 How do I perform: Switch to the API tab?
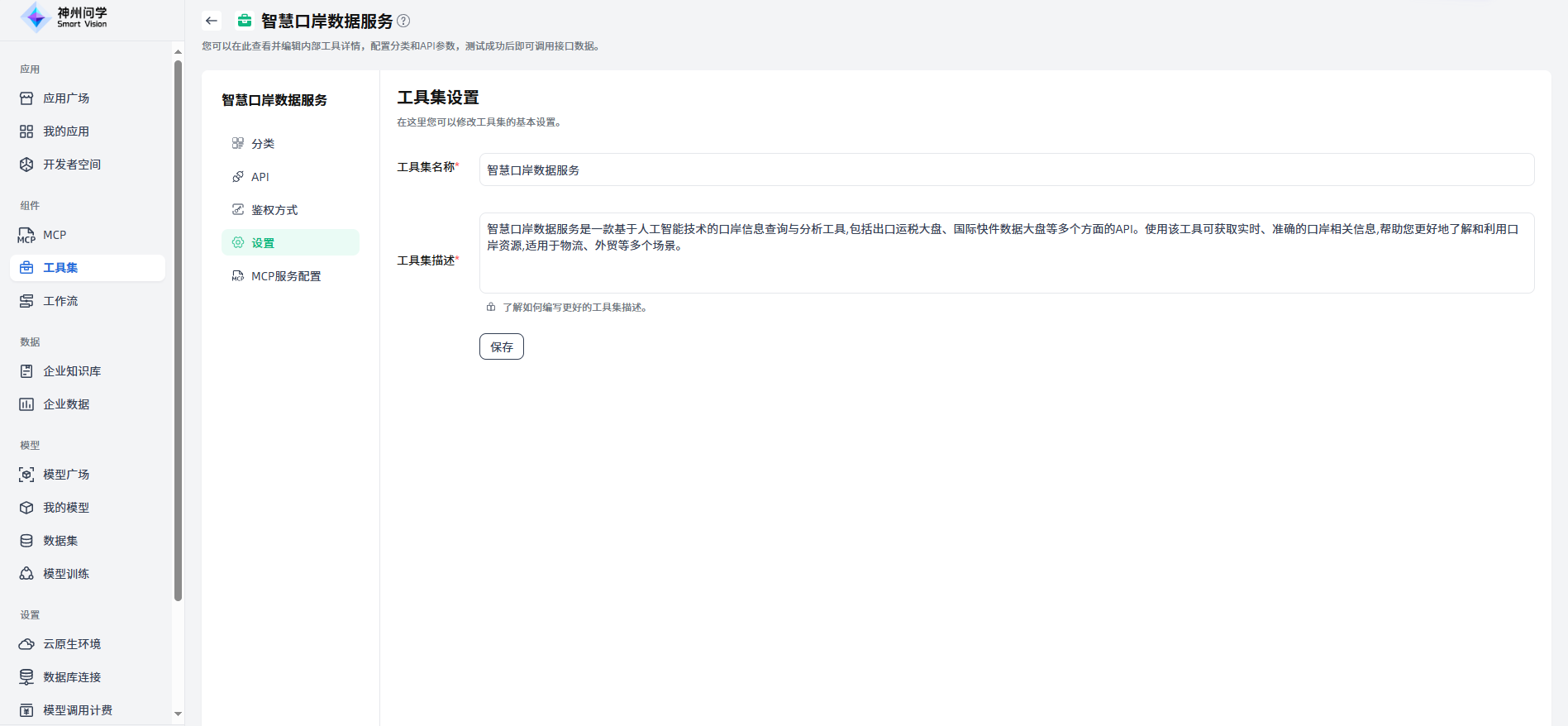point(260,177)
